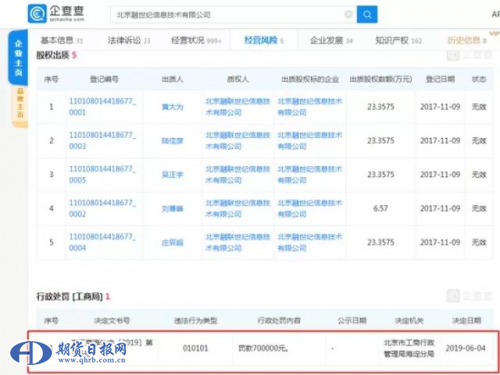Open registration number ending 0003

pyautogui.click(x=102, y=140)
